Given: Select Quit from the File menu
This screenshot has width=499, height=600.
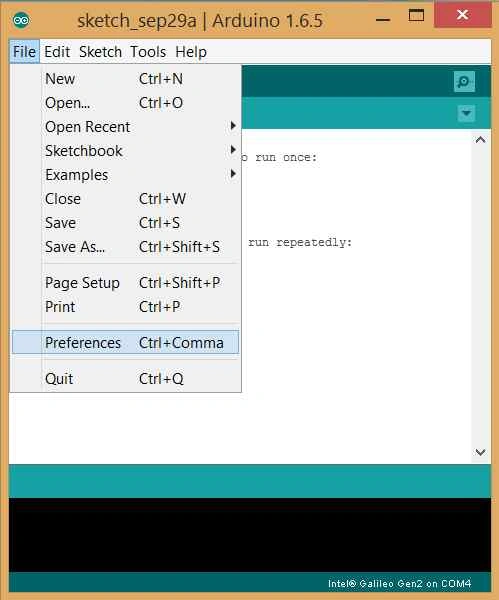Looking at the screenshot, I should coord(126,379).
